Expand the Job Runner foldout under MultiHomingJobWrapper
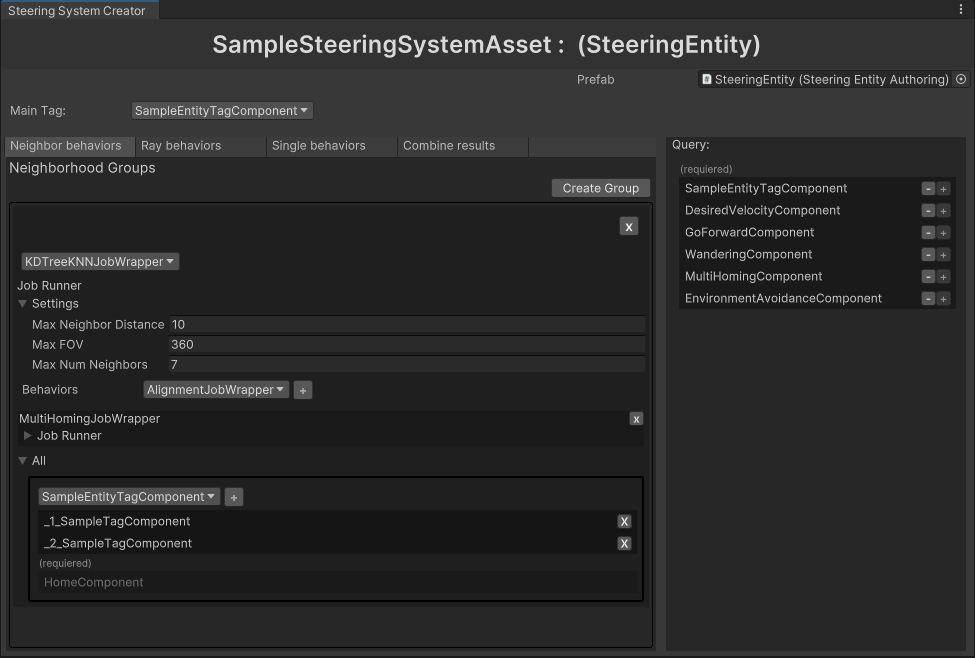This screenshot has width=975, height=658. pos(28,436)
